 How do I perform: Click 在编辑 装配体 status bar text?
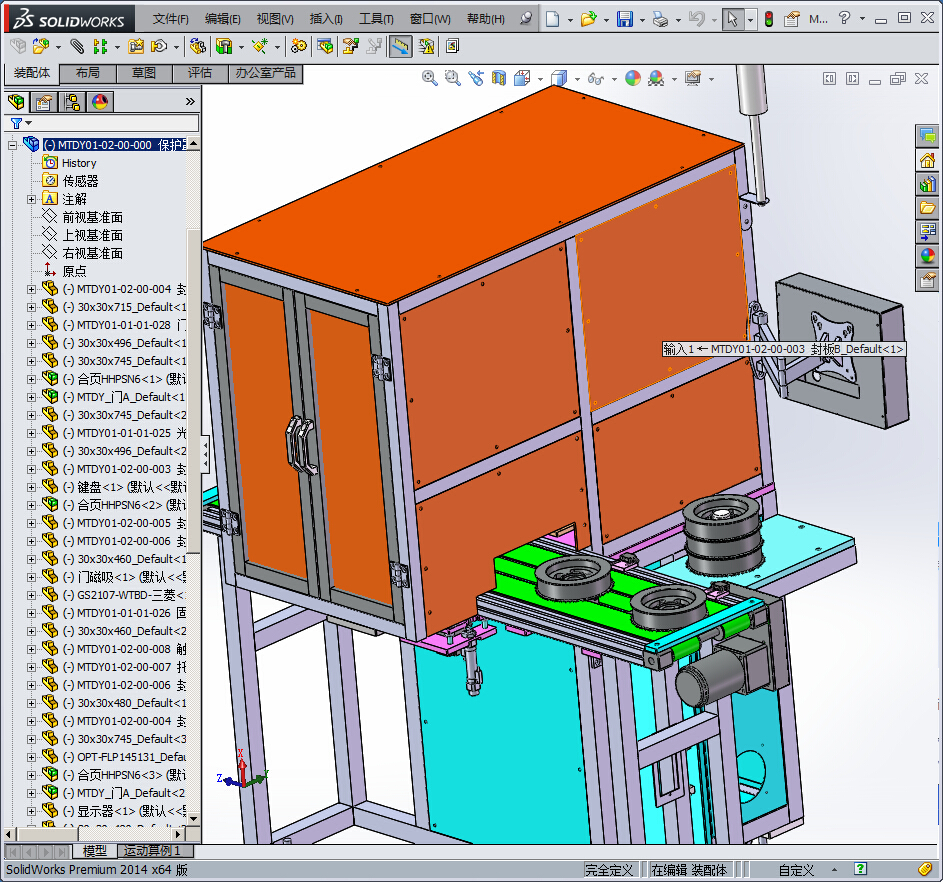[x=689, y=870]
